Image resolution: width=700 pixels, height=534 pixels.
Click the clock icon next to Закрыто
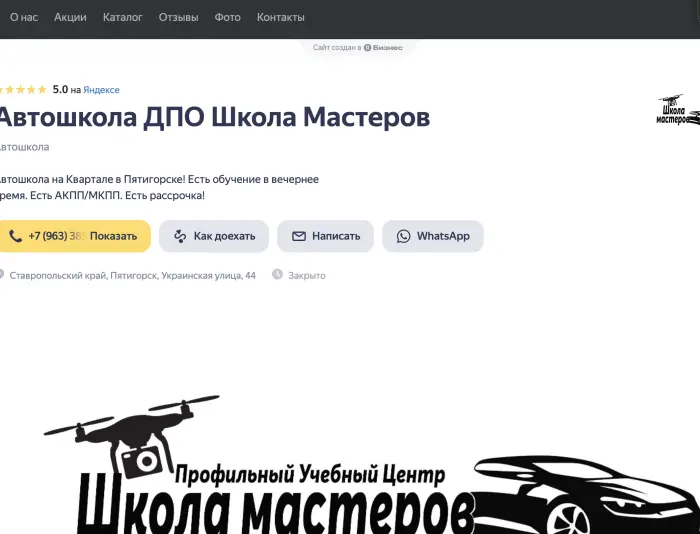[277, 275]
